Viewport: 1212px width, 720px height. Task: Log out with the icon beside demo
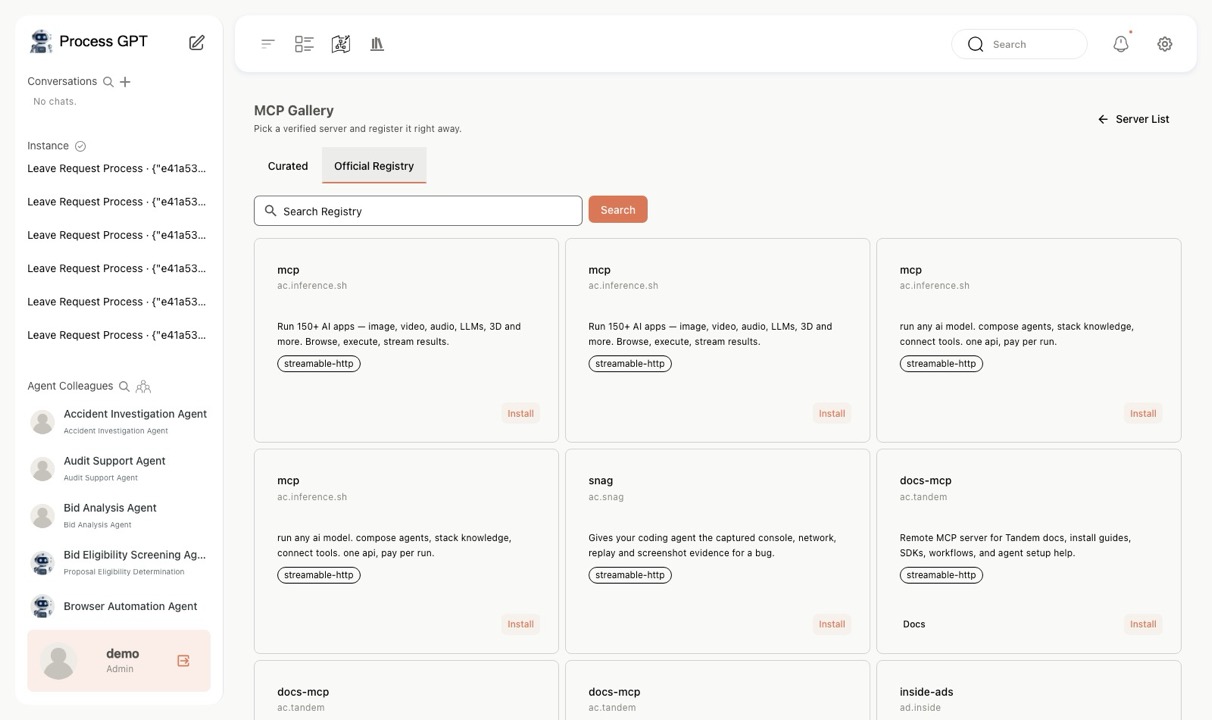pyautogui.click(x=183, y=661)
